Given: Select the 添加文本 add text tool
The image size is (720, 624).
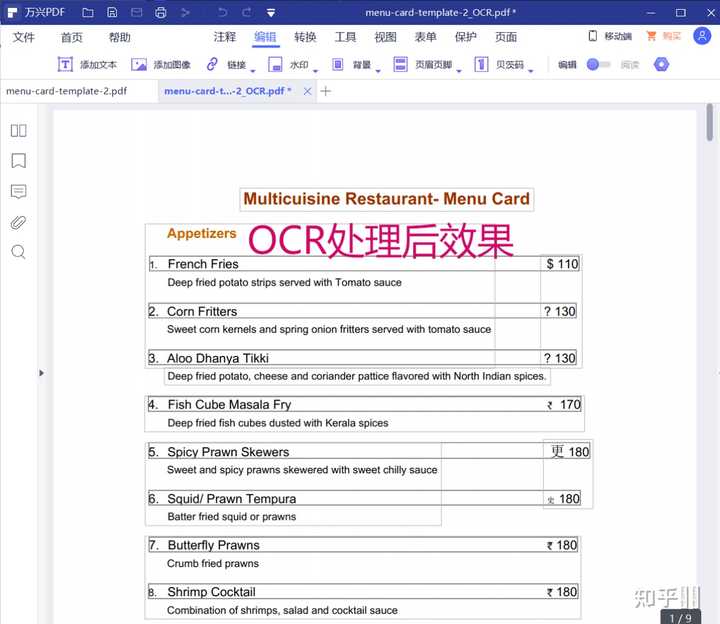Looking at the screenshot, I should click(87, 65).
